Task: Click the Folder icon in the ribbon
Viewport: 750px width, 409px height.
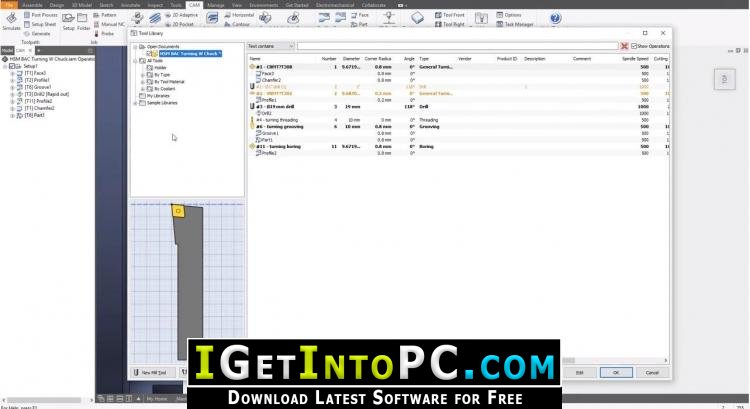Action: point(83,19)
